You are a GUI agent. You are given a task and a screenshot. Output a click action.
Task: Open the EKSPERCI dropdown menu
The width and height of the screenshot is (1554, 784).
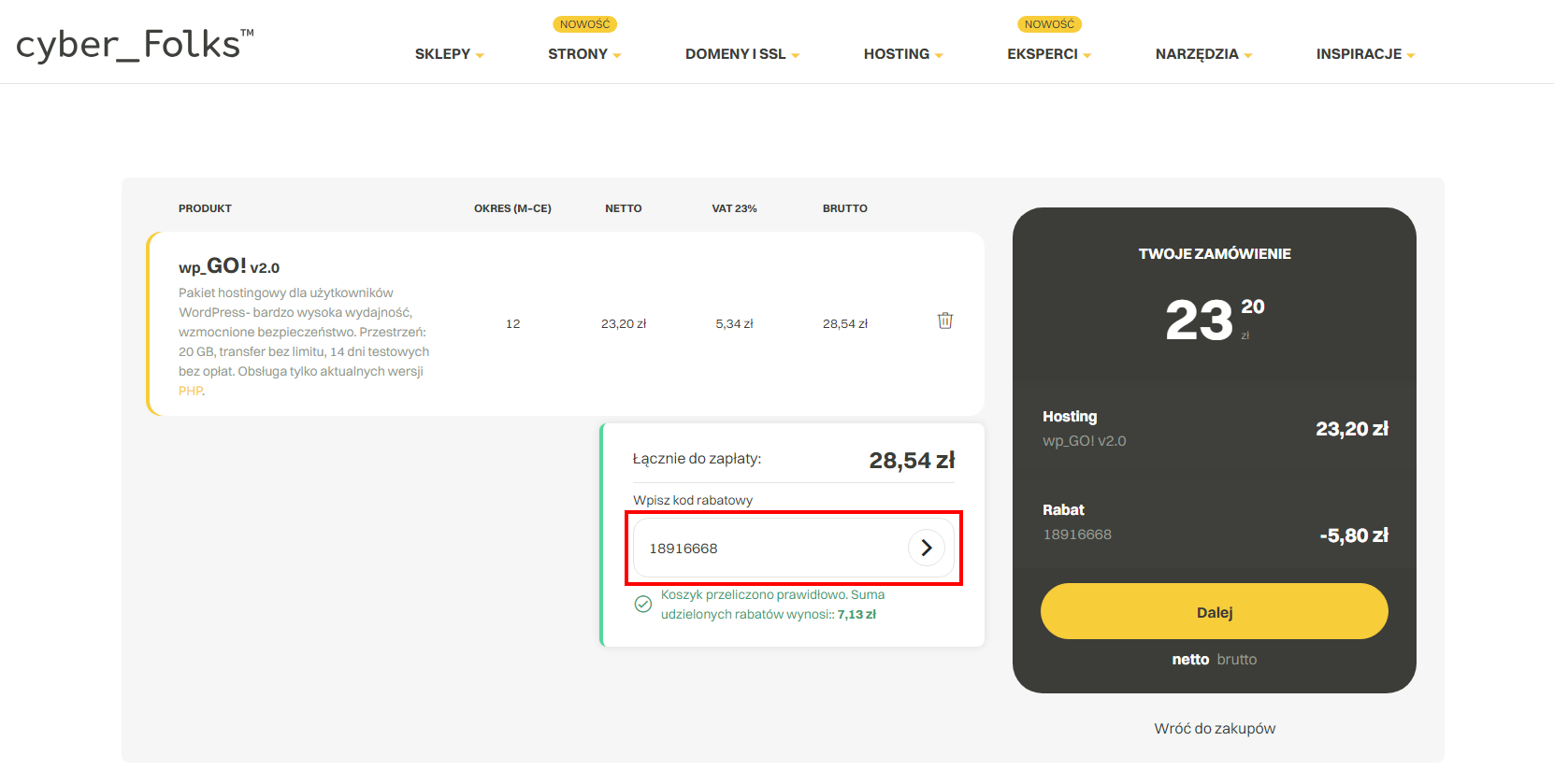[1049, 54]
